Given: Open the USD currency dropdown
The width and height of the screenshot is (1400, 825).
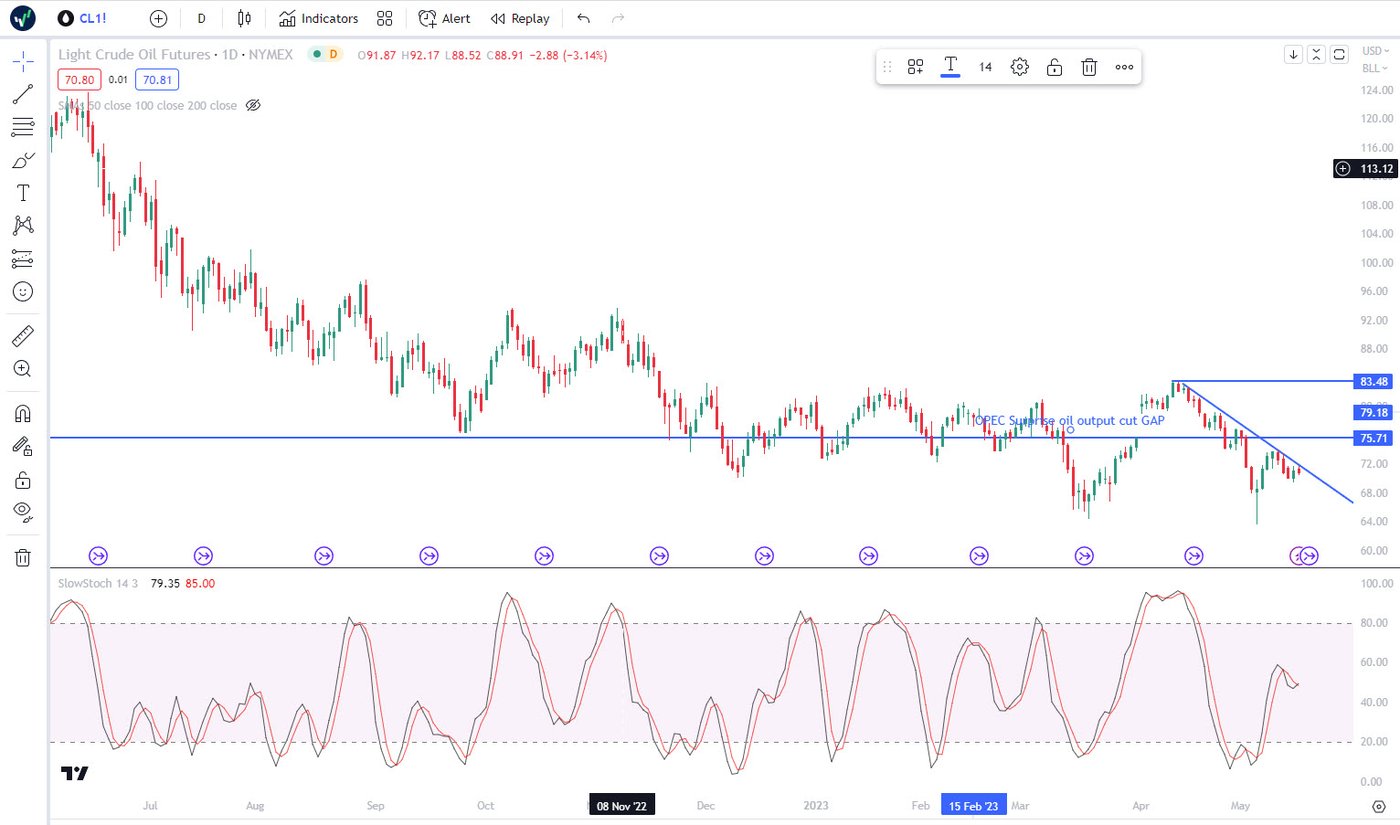Looking at the screenshot, I should (x=1370, y=51).
